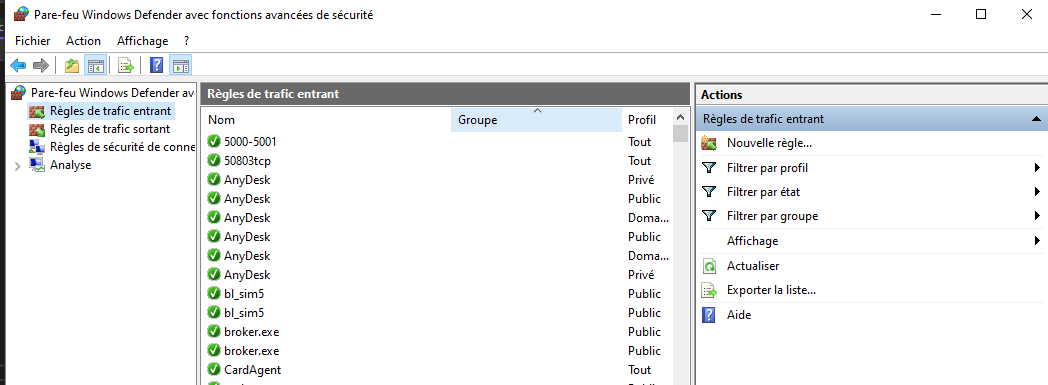Select the CardAgent rule row
The height and width of the screenshot is (385, 1048).
pos(438,370)
